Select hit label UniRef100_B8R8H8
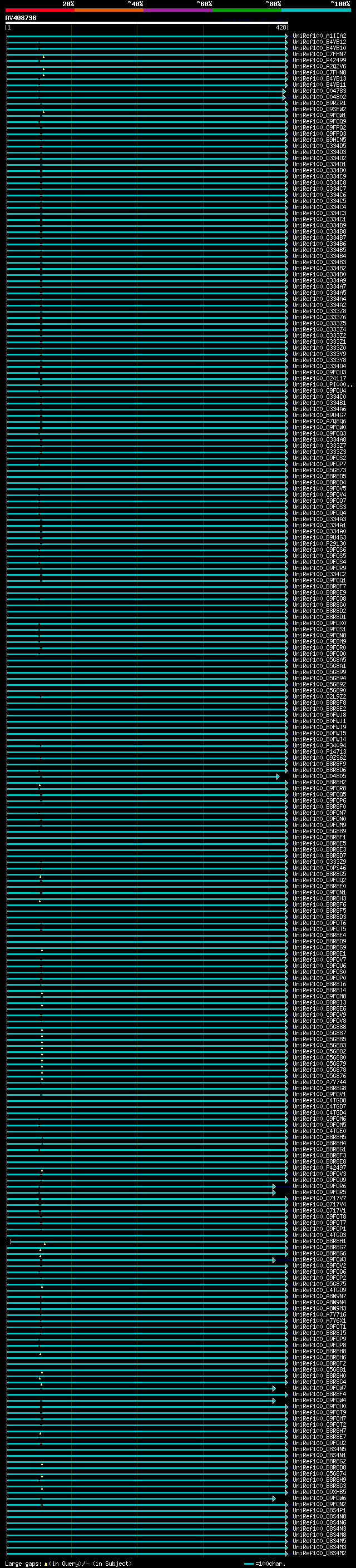Screen dimensions: 356x1568 pos(319,1351)
